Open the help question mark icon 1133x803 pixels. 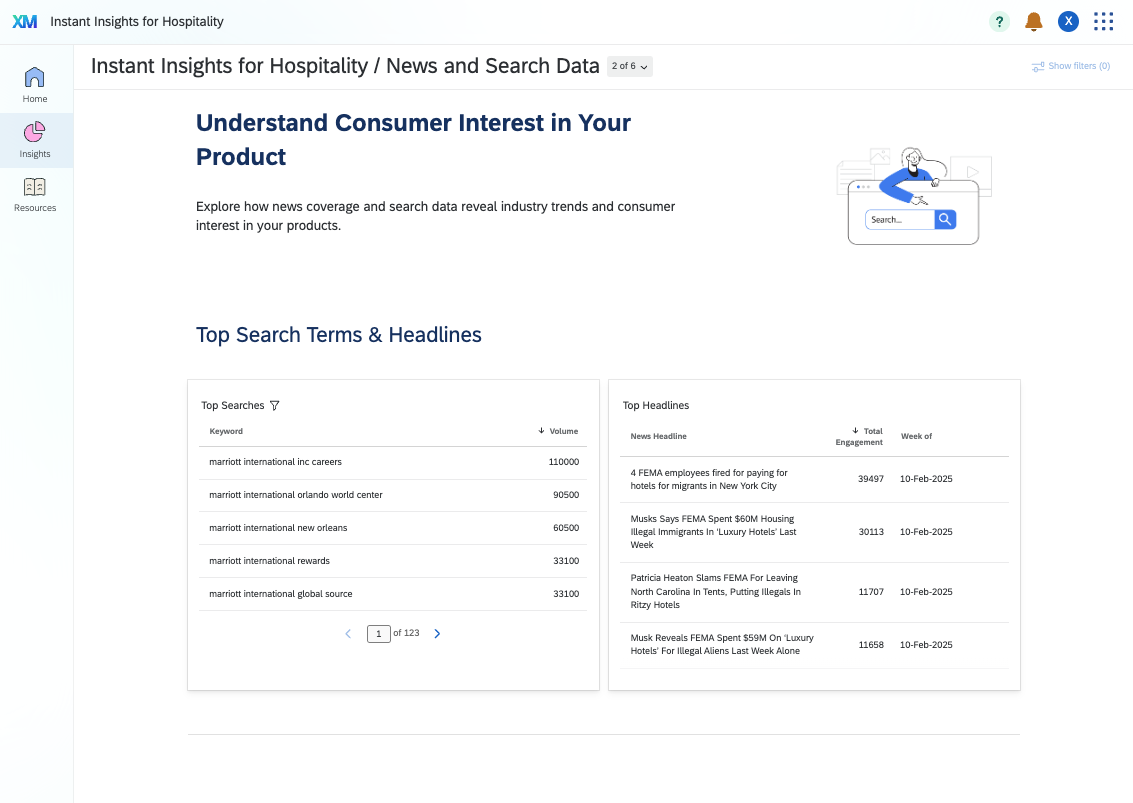click(x=999, y=22)
